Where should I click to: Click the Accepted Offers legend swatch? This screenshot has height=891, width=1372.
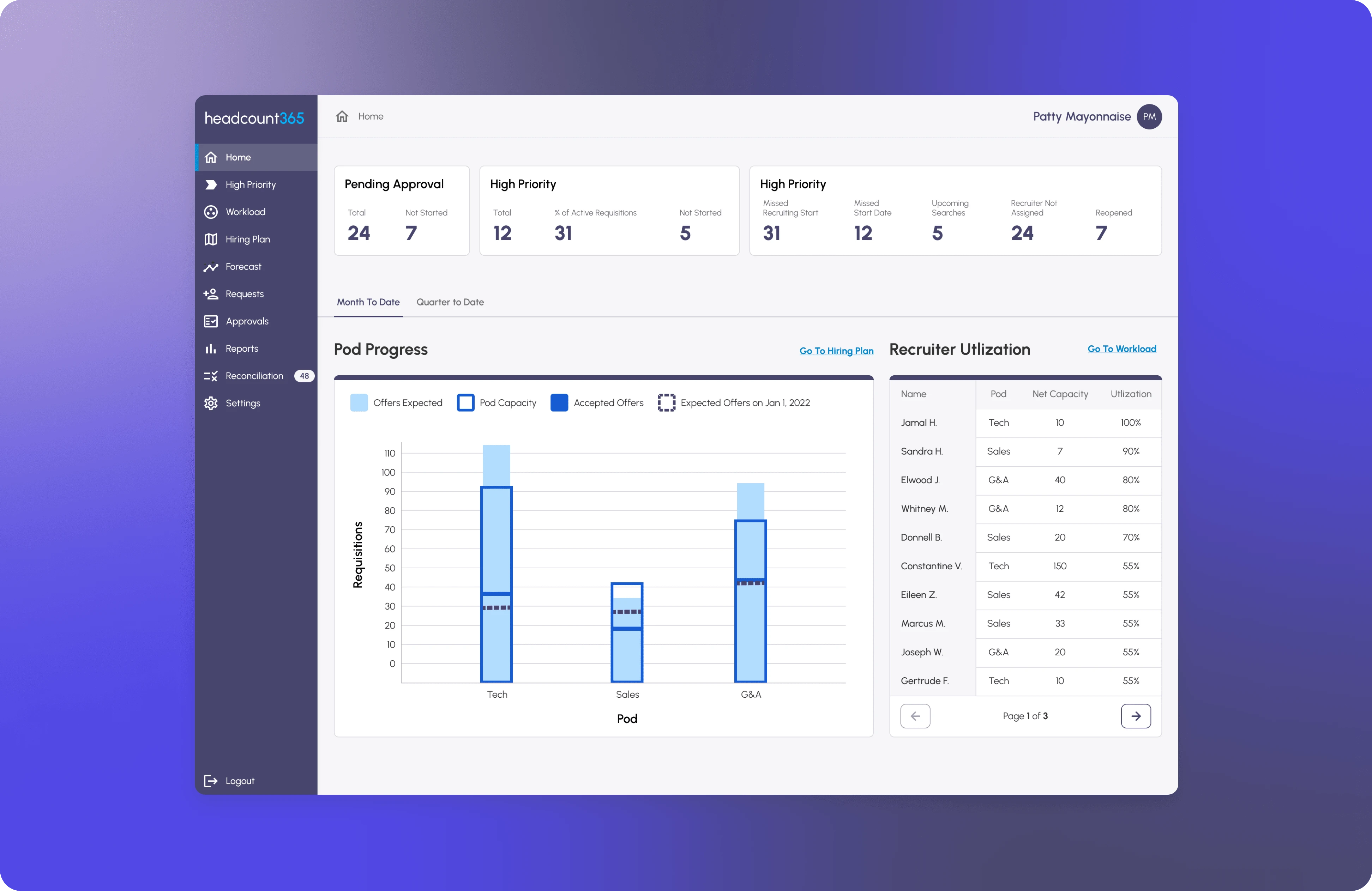point(559,403)
